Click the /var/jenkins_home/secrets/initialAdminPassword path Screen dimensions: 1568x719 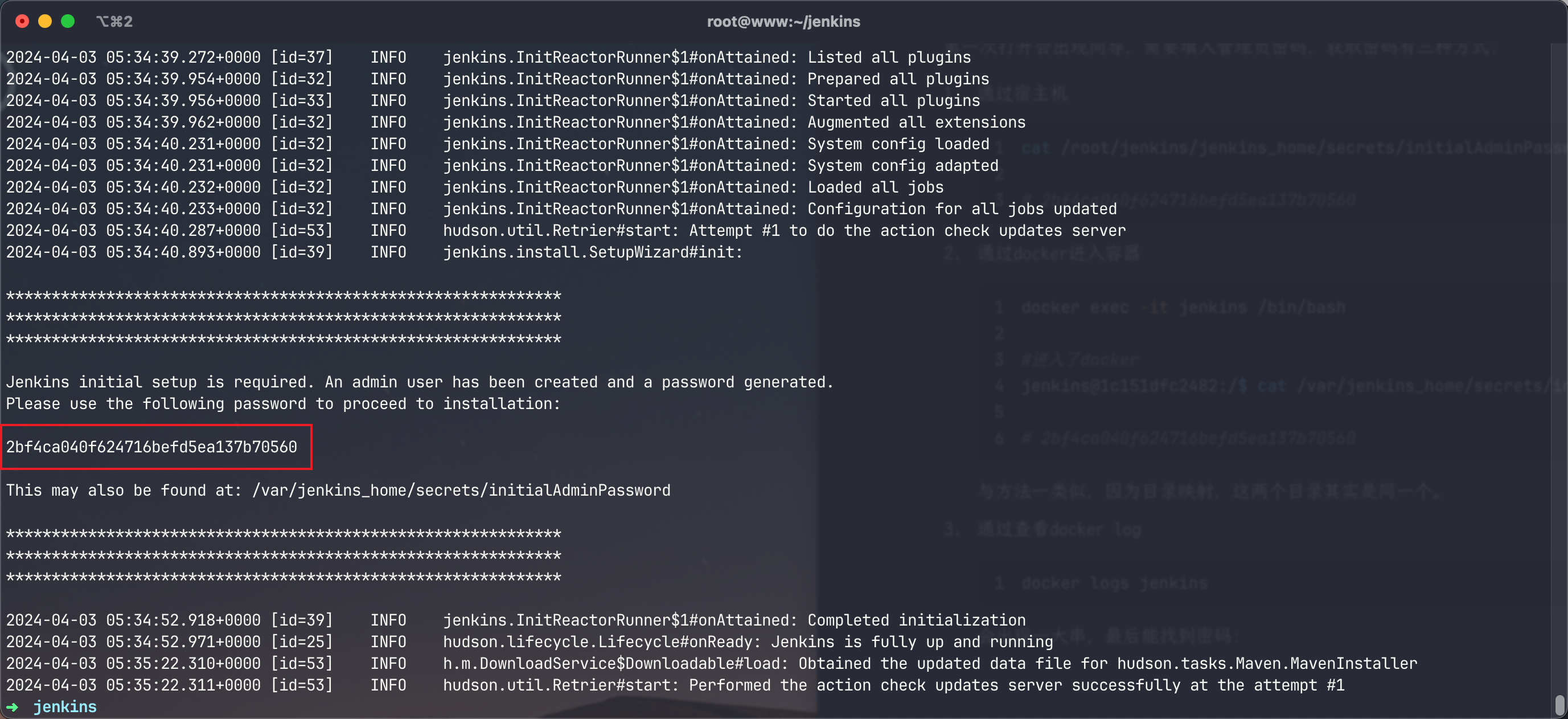point(461,490)
